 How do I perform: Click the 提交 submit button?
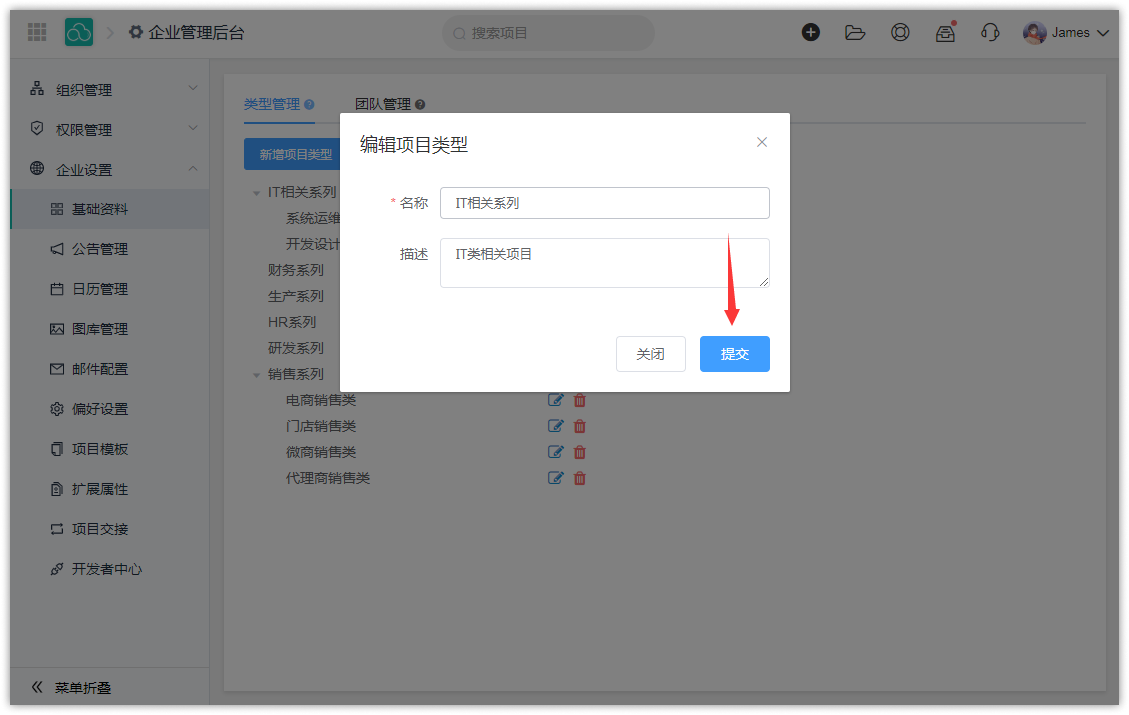(734, 354)
